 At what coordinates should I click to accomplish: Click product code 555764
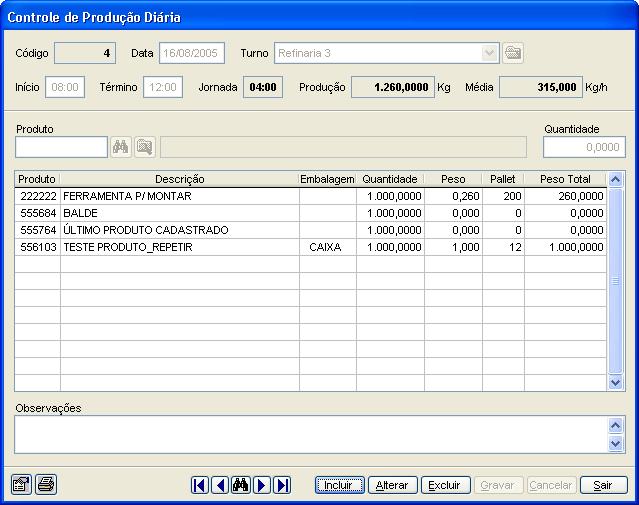click(38, 230)
